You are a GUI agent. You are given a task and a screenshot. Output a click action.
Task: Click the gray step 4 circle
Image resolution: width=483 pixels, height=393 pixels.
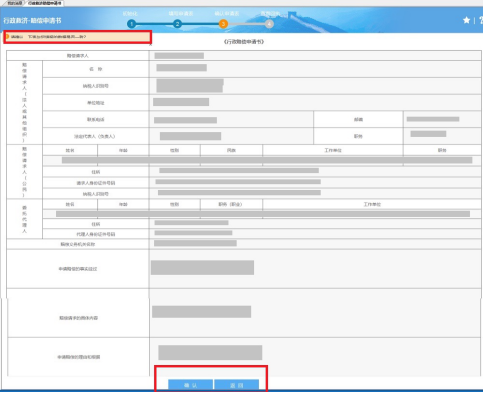269,24
